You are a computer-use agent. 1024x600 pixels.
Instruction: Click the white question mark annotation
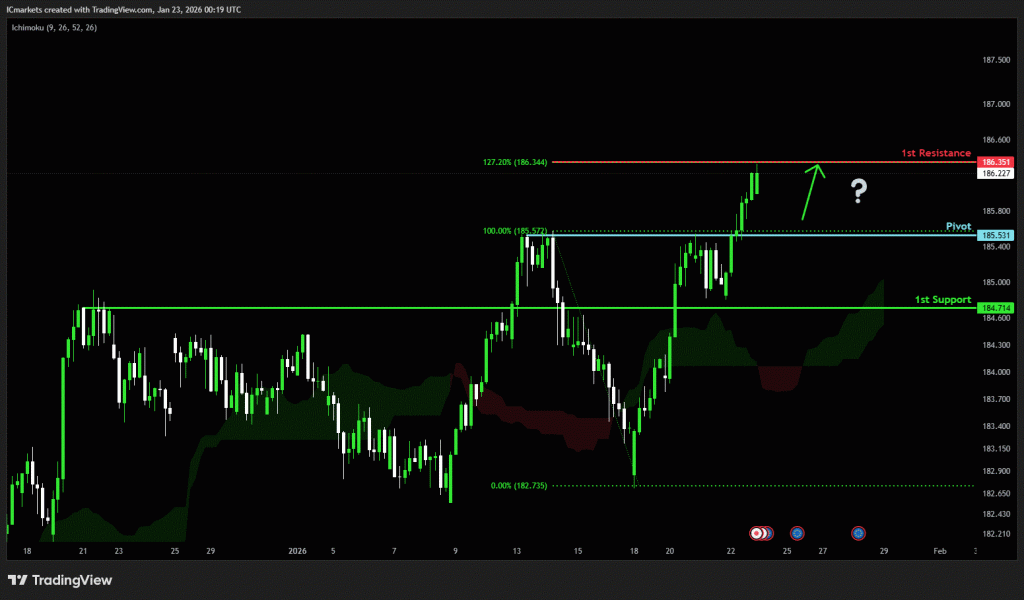click(858, 191)
